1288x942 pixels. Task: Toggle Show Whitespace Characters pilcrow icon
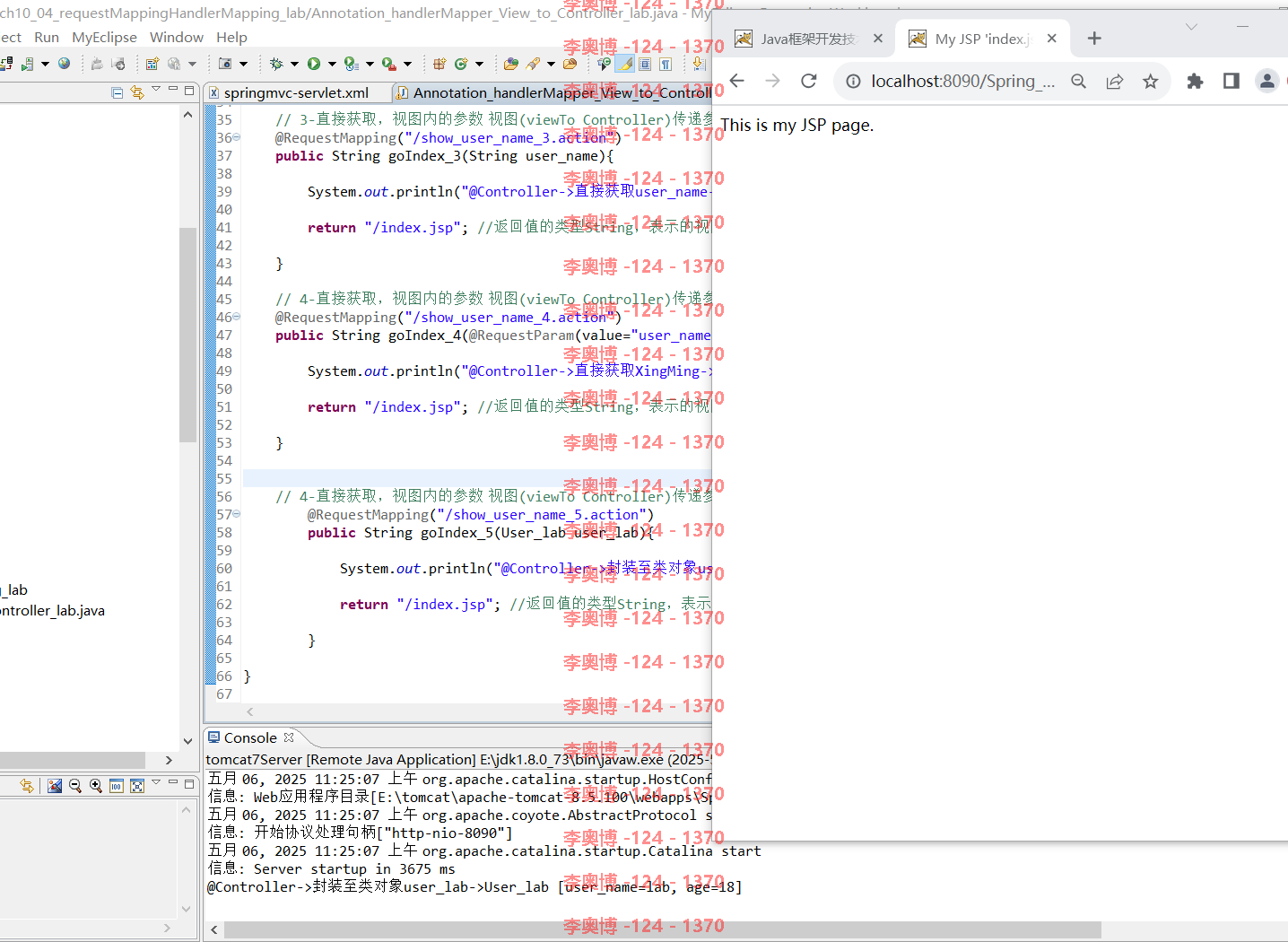click(666, 64)
